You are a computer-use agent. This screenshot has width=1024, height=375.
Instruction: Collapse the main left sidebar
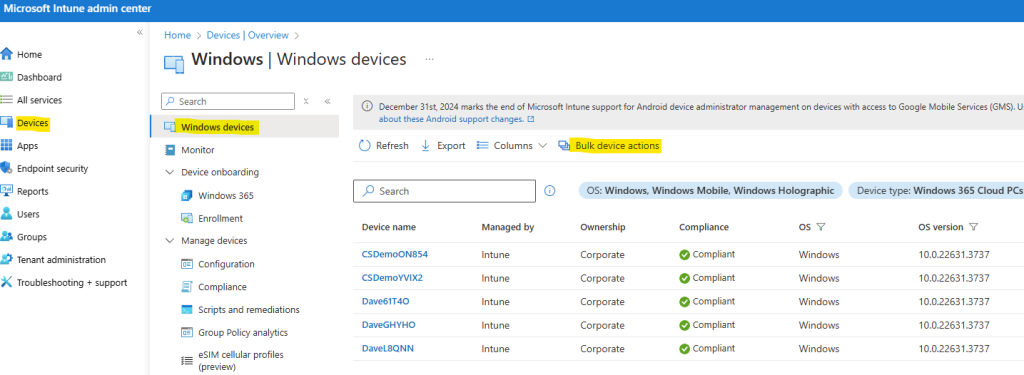click(x=139, y=32)
